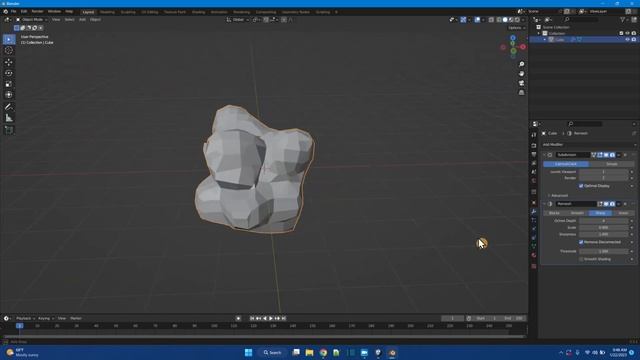Select Simple subdivision type
The image size is (640, 360).
click(611, 164)
